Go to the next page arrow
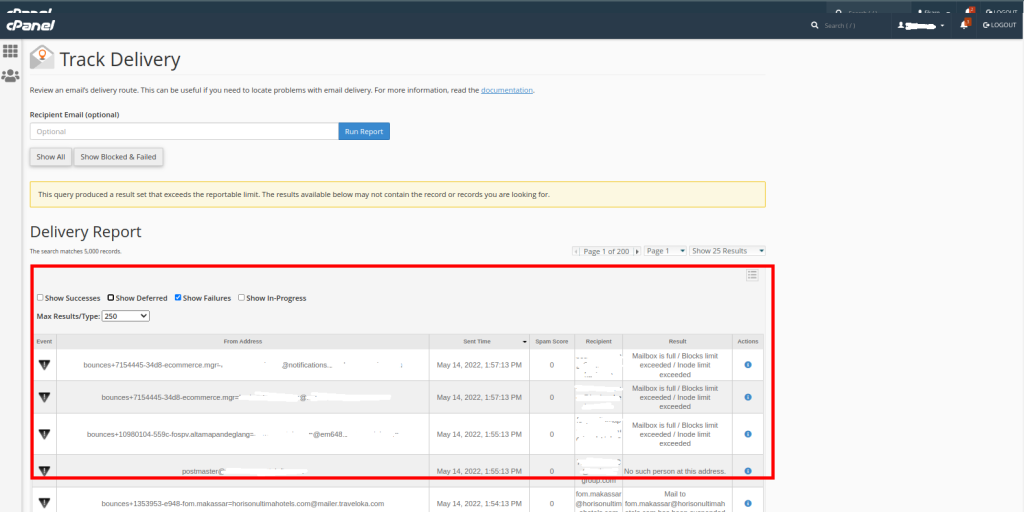This screenshot has height=512, width=1024. pos(637,251)
